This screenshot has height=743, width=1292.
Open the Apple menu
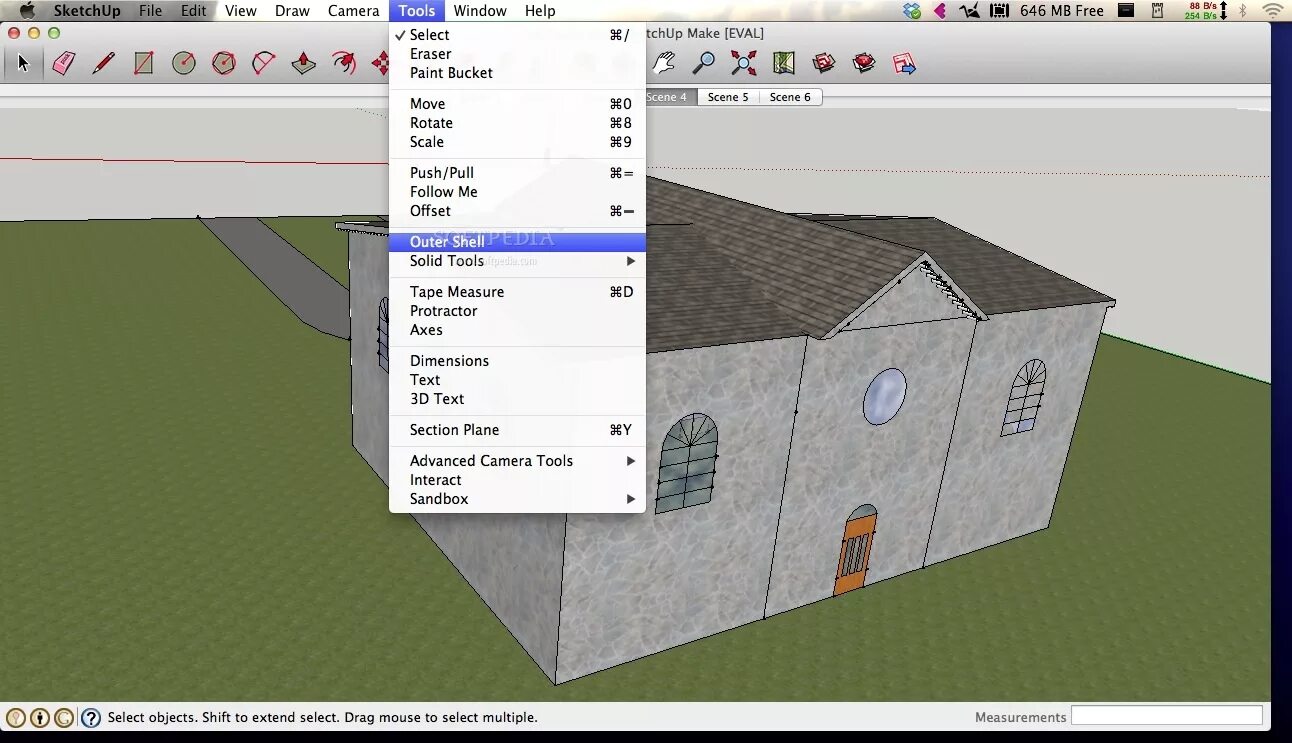[27, 11]
